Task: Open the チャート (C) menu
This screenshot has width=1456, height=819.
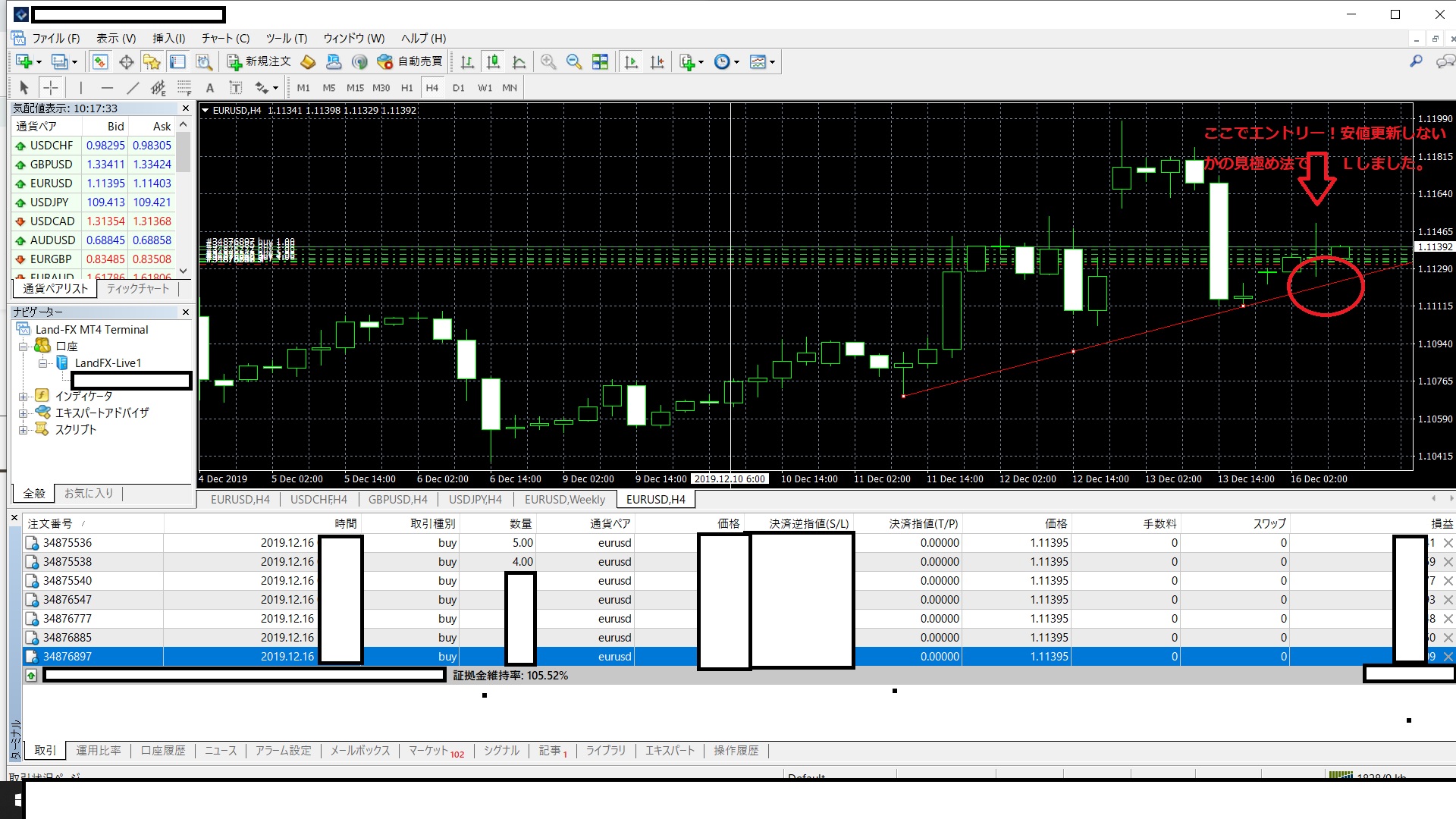Action: point(225,38)
